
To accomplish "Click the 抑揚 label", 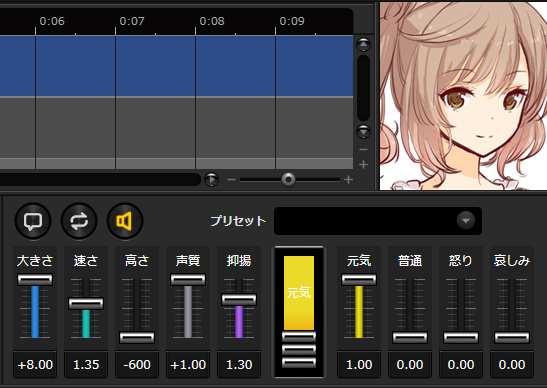I will (x=239, y=261).
